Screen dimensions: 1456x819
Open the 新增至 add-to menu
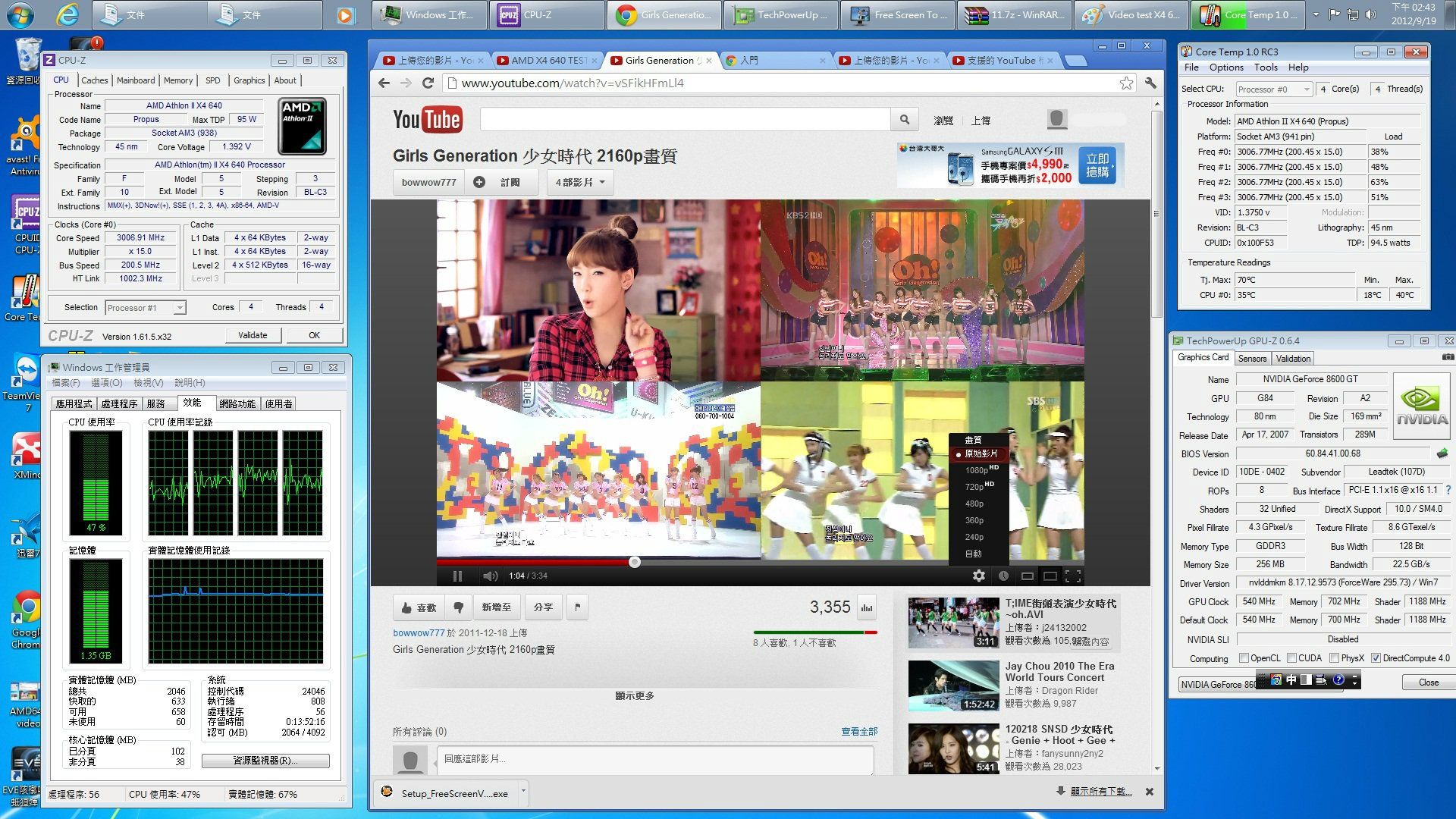pyautogui.click(x=497, y=607)
